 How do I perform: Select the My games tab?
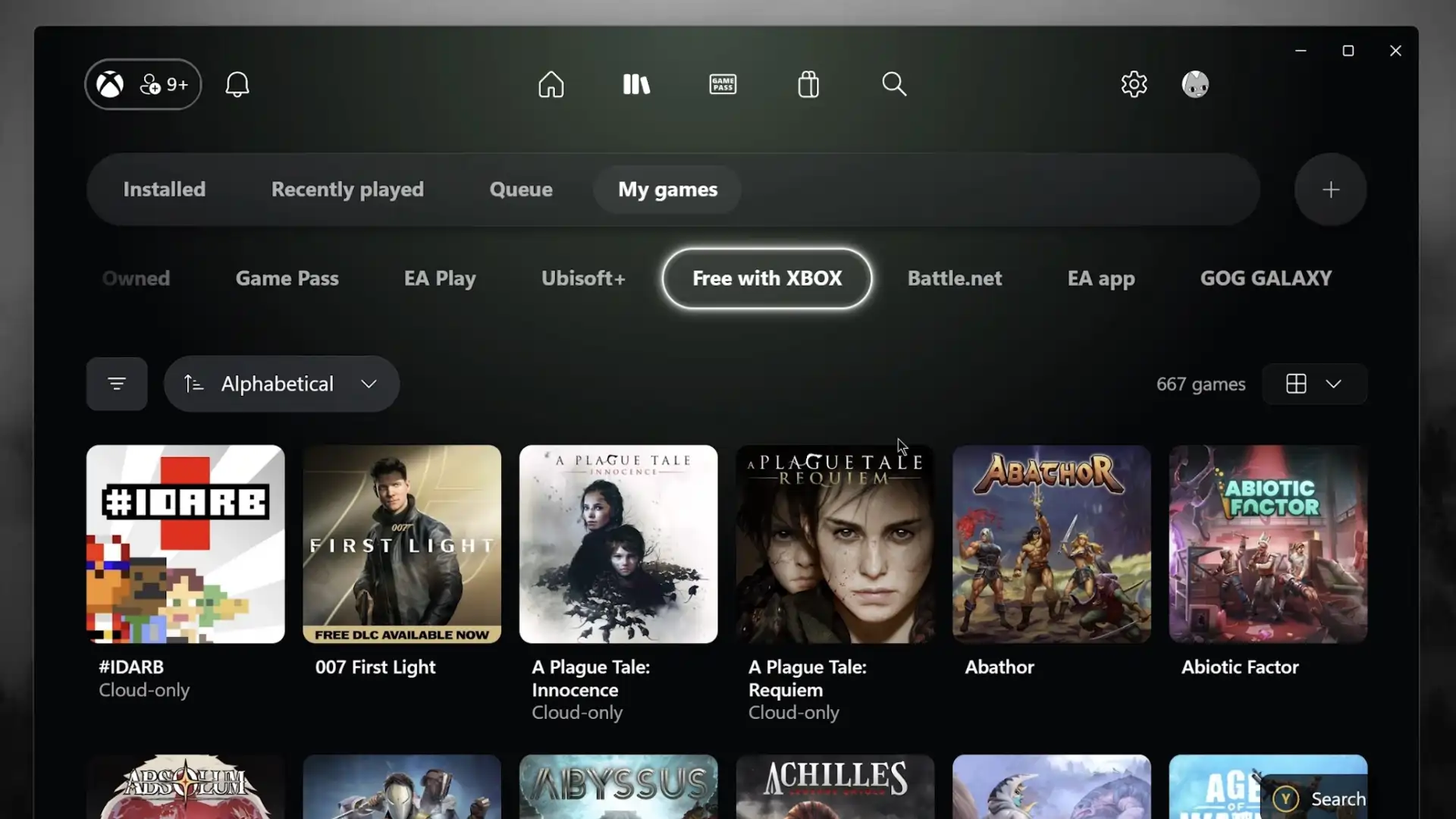coord(667,190)
